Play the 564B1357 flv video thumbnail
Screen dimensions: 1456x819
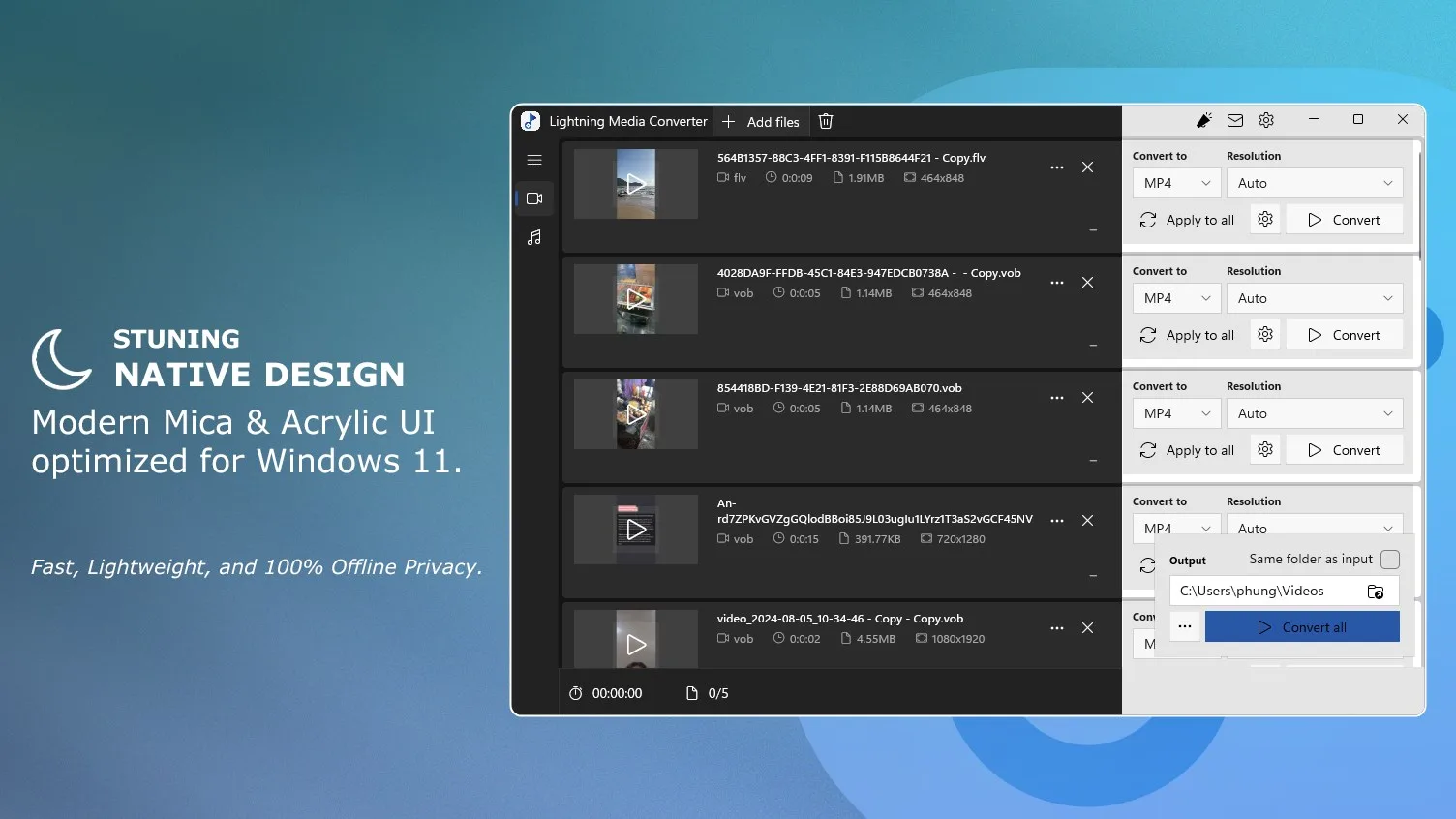636,184
